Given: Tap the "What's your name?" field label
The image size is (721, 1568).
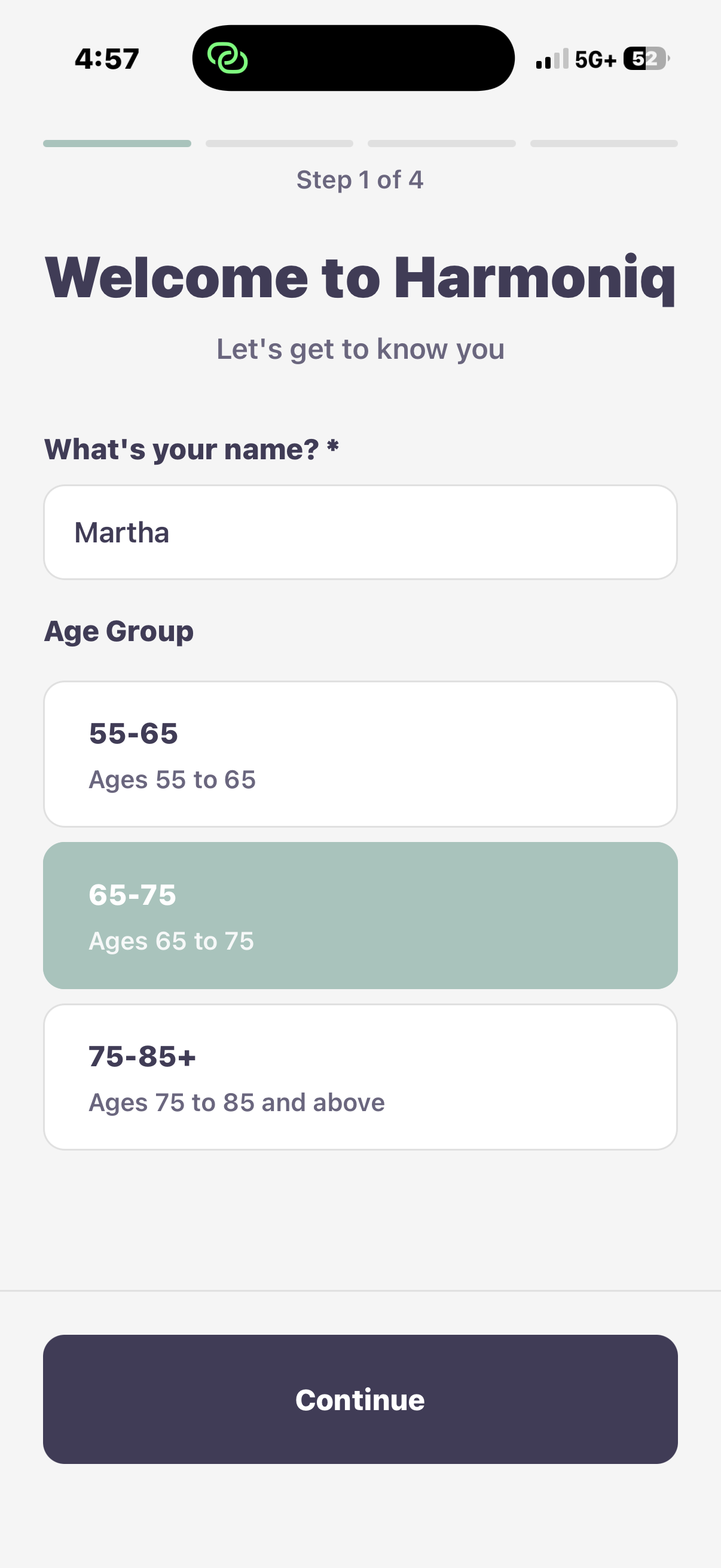Looking at the screenshot, I should pyautogui.click(x=181, y=449).
